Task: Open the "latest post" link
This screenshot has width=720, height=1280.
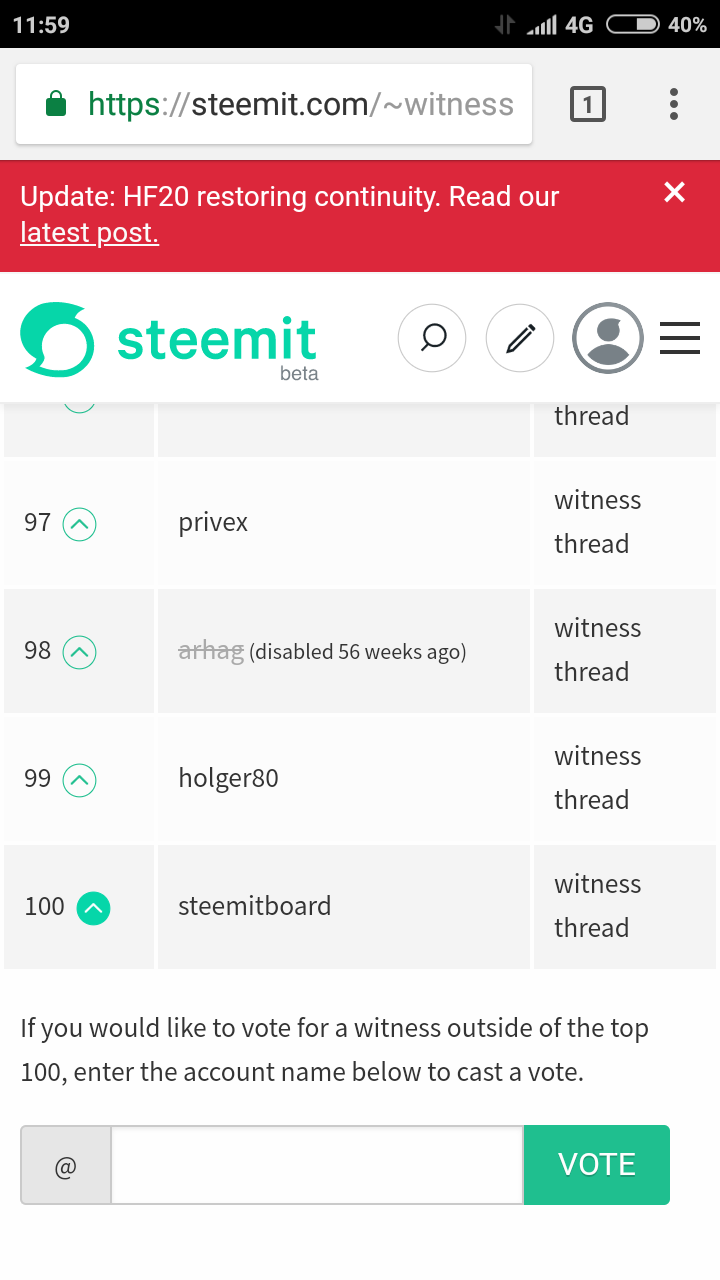Action: pyautogui.click(x=89, y=233)
